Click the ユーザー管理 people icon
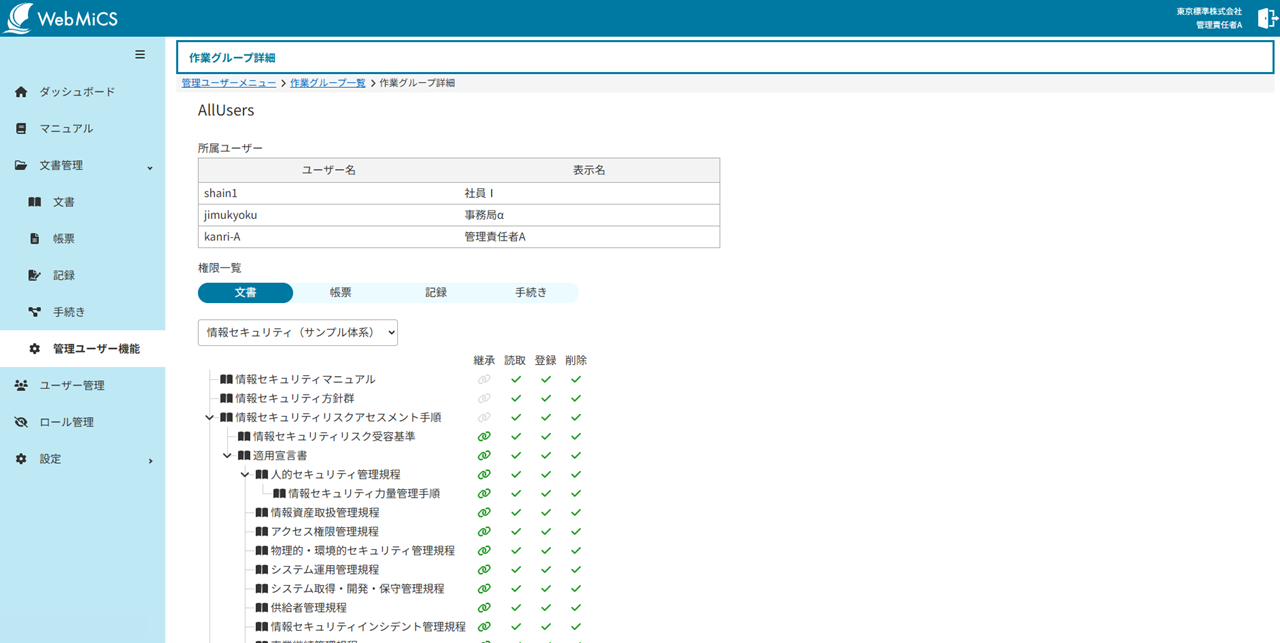The width and height of the screenshot is (1280, 643). [21, 386]
